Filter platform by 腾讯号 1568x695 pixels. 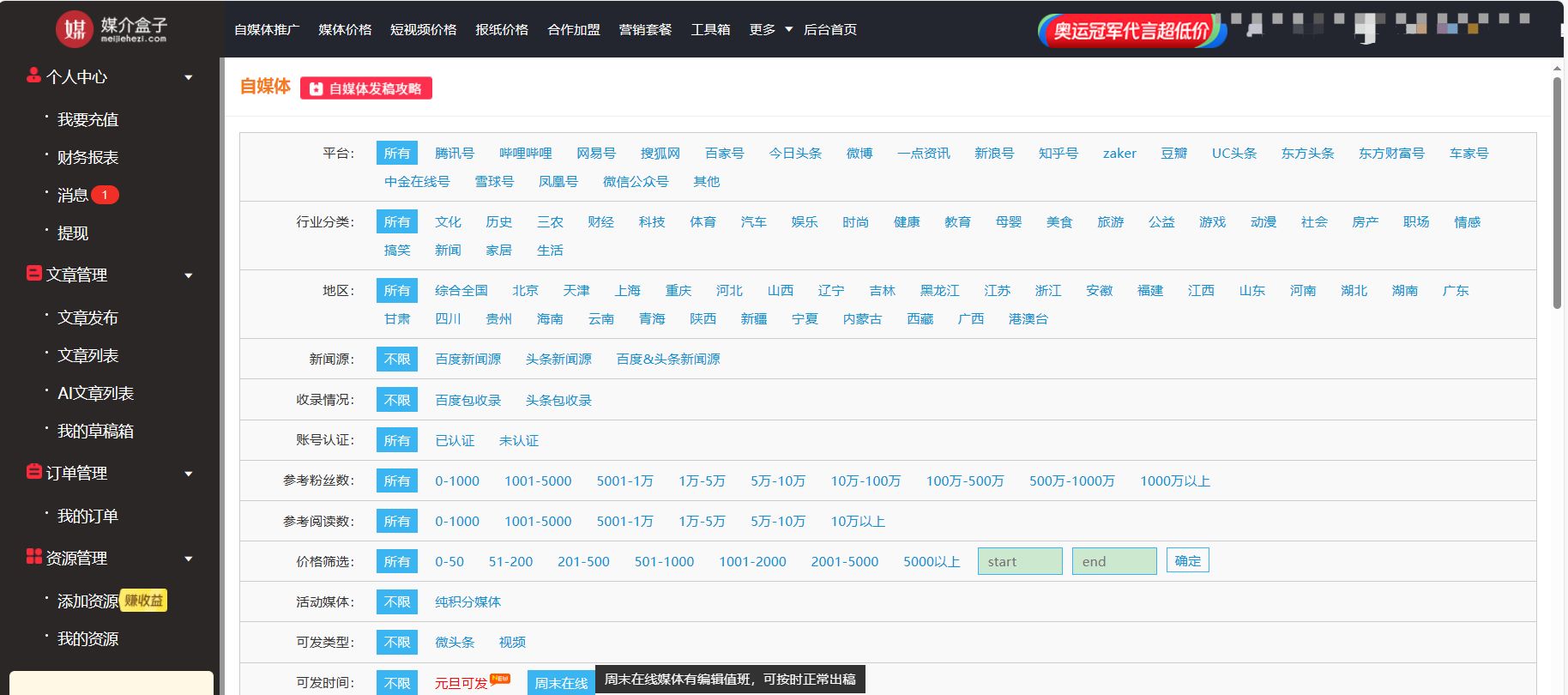click(x=455, y=153)
